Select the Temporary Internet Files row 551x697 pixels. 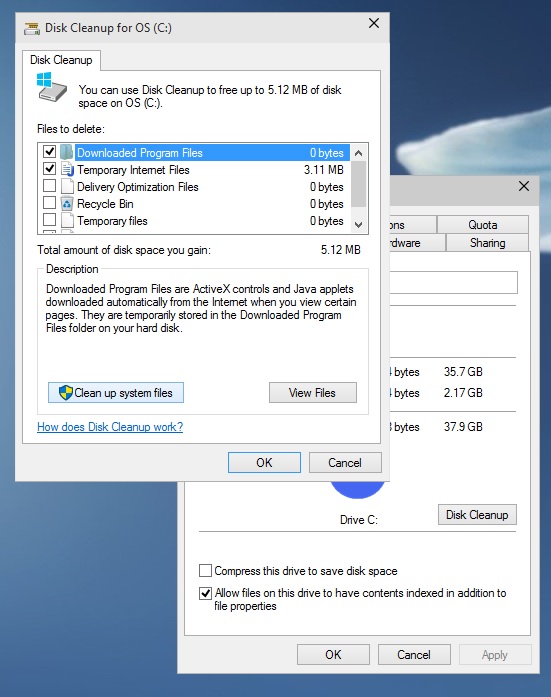coord(211,170)
